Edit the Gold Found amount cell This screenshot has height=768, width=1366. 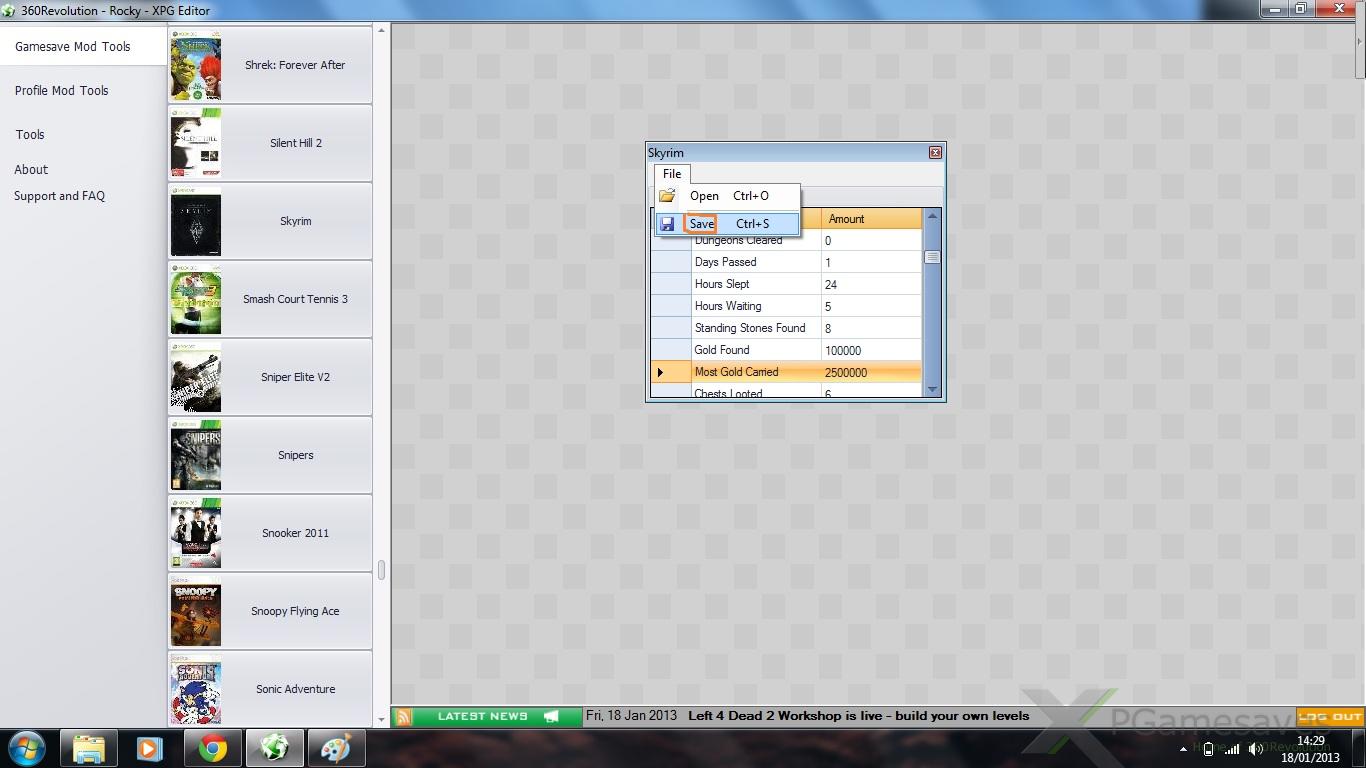pos(870,350)
